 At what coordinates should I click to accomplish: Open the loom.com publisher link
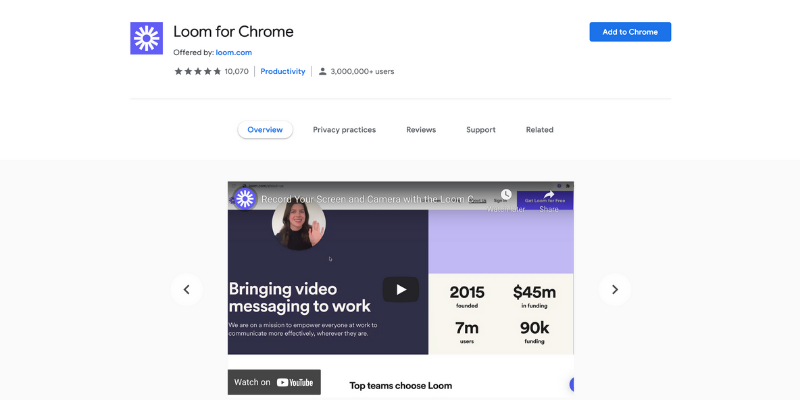click(234, 53)
